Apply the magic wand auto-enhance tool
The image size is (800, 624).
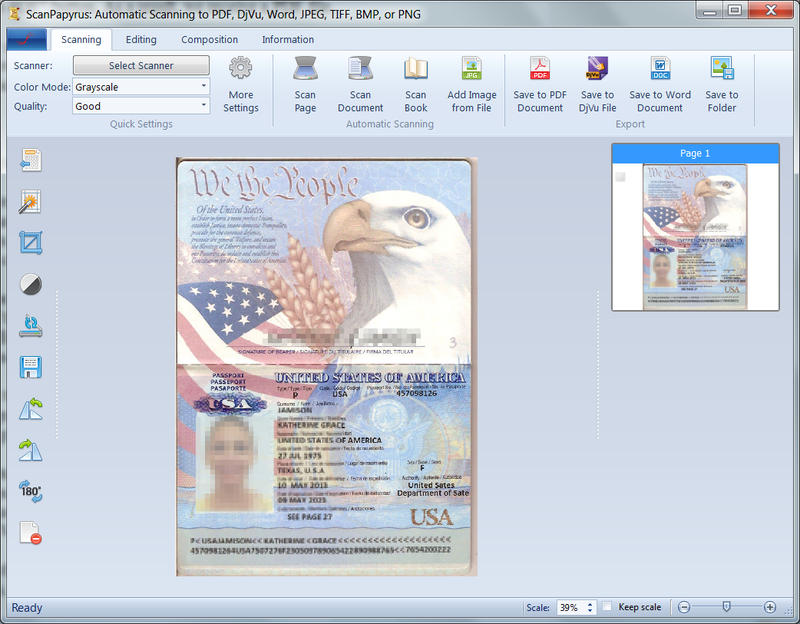point(31,202)
